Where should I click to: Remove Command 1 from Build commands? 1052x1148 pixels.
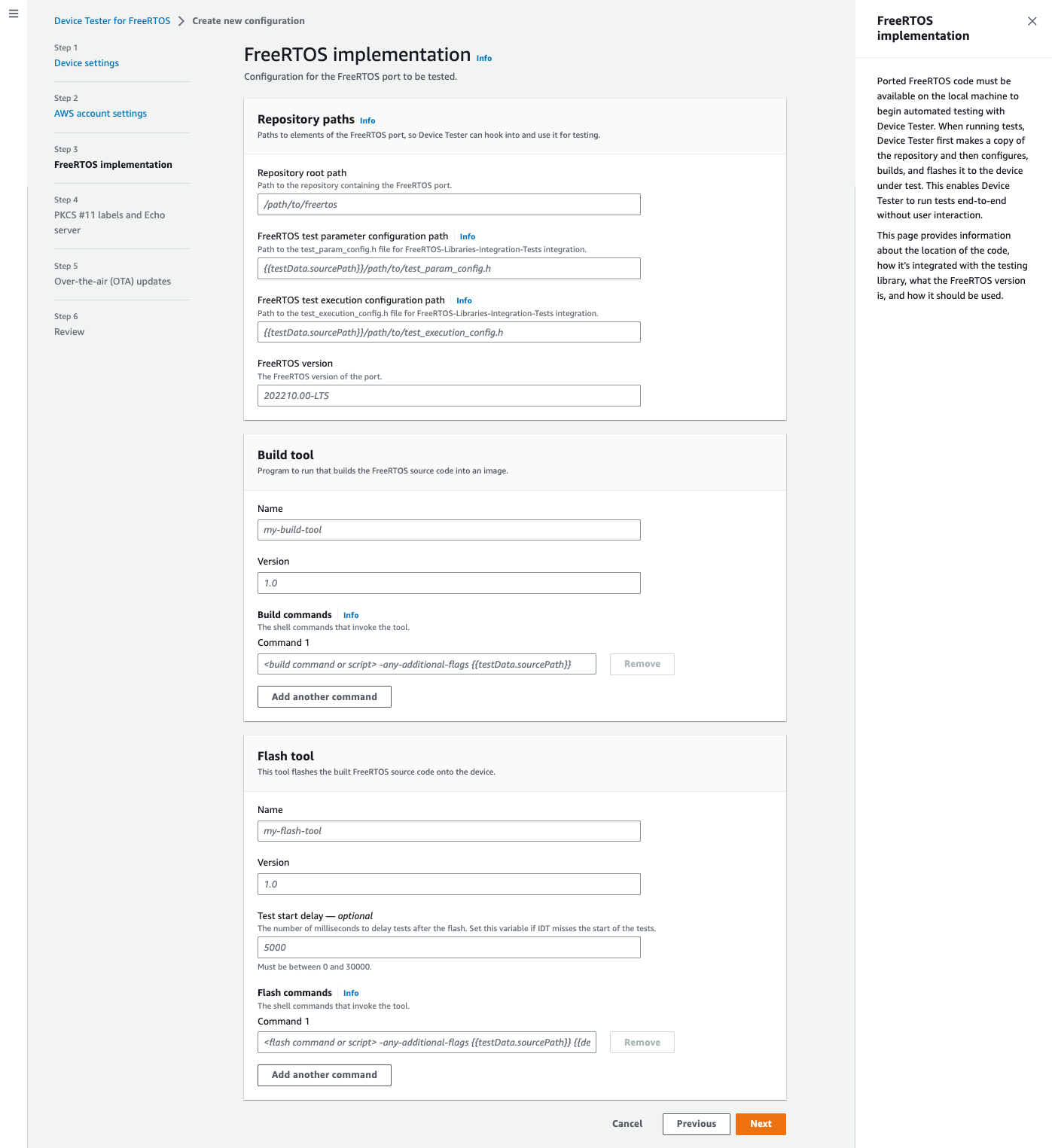[642, 664]
